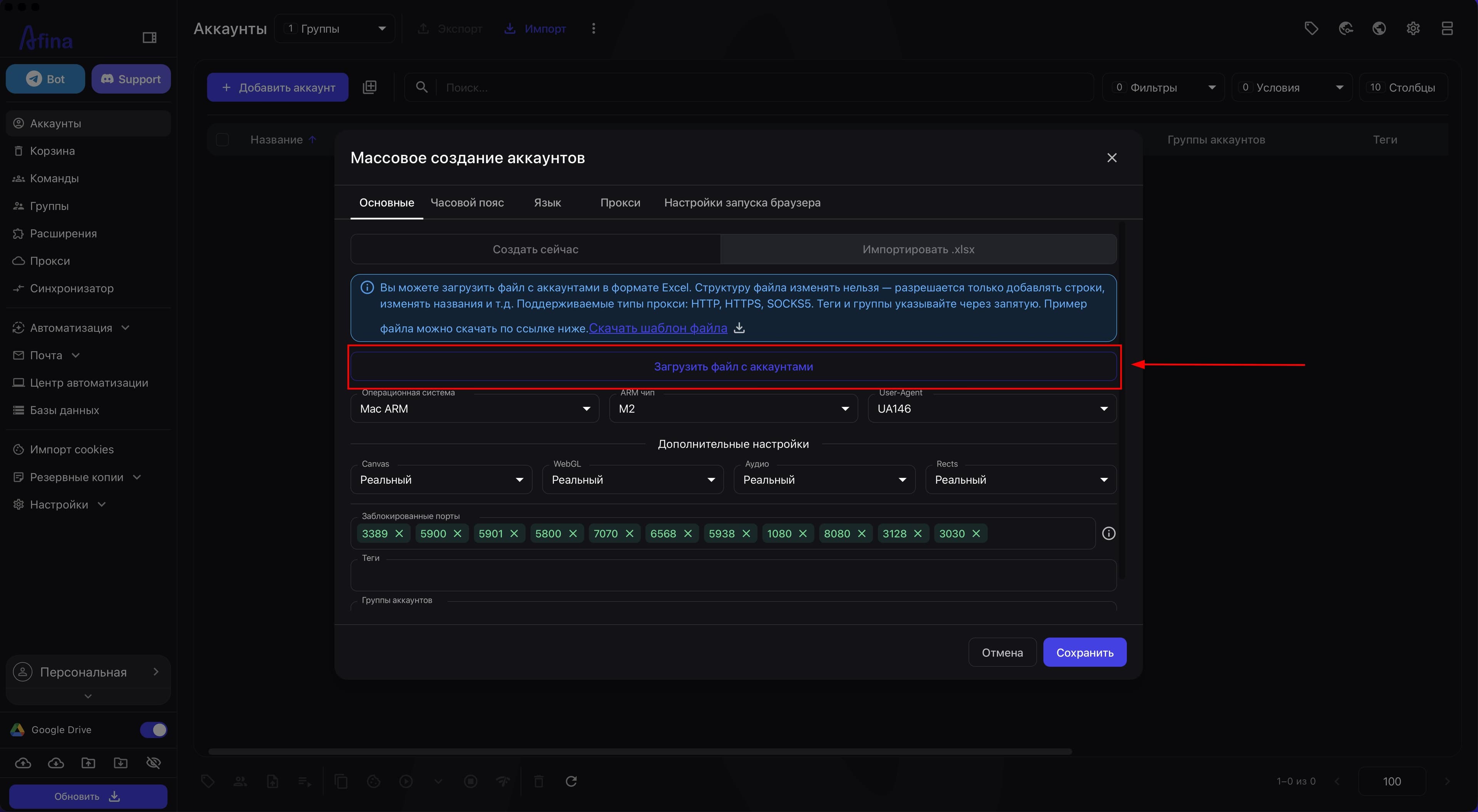Open the Операционная система dropdown
Viewport: 1478px width, 812px height.
475,409
